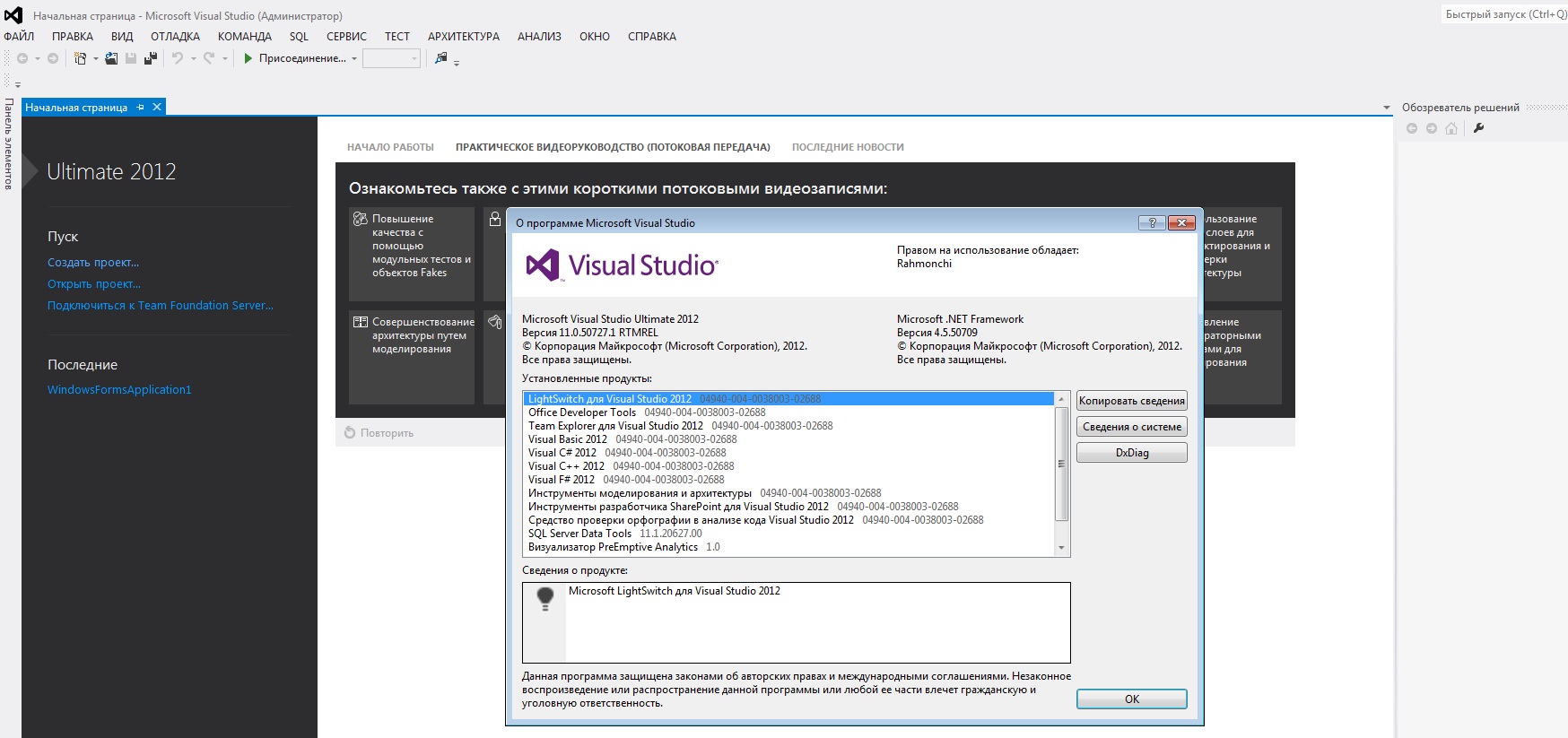The width and height of the screenshot is (1568, 738).
Task: Click the icon of the Повышение качества video tile
Action: [360, 219]
